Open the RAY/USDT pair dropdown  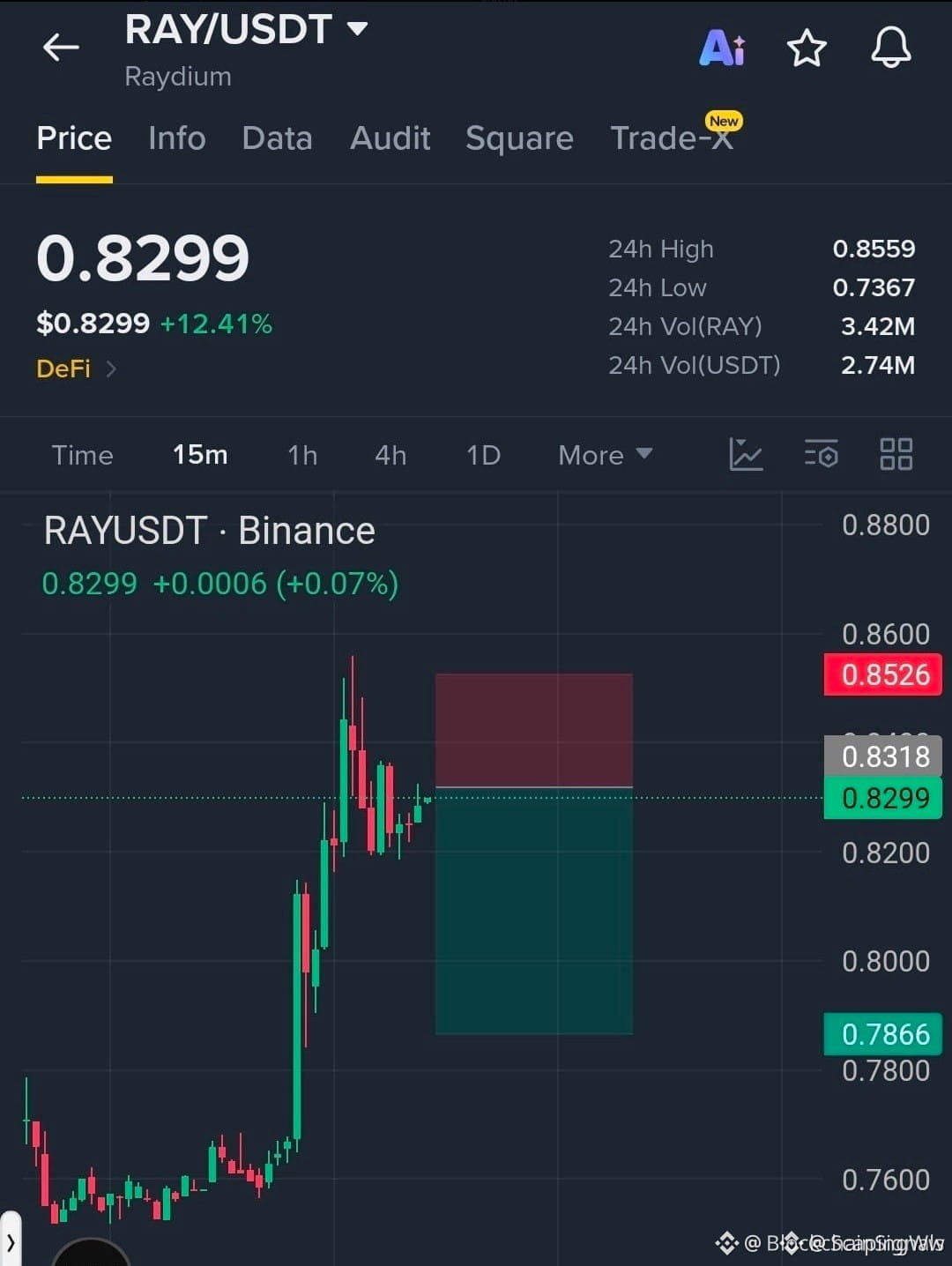[357, 29]
